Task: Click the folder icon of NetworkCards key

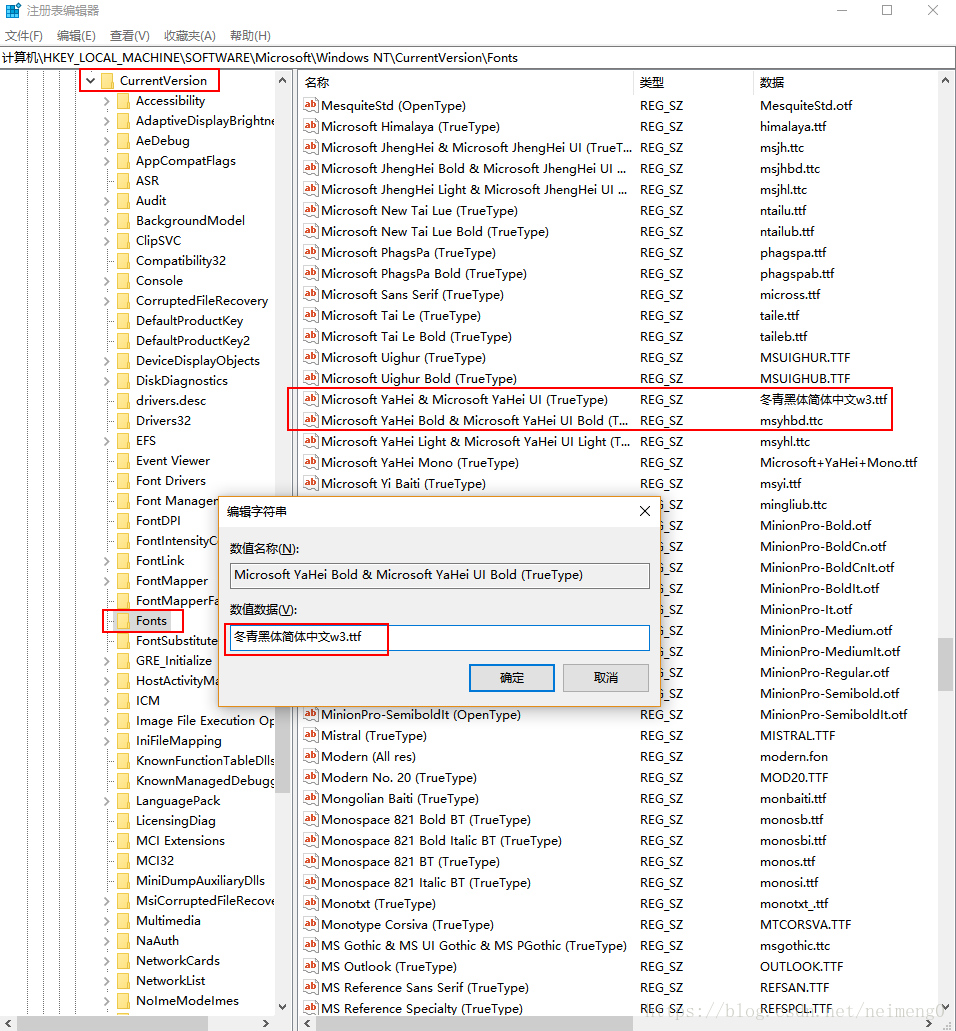Action: (x=123, y=961)
